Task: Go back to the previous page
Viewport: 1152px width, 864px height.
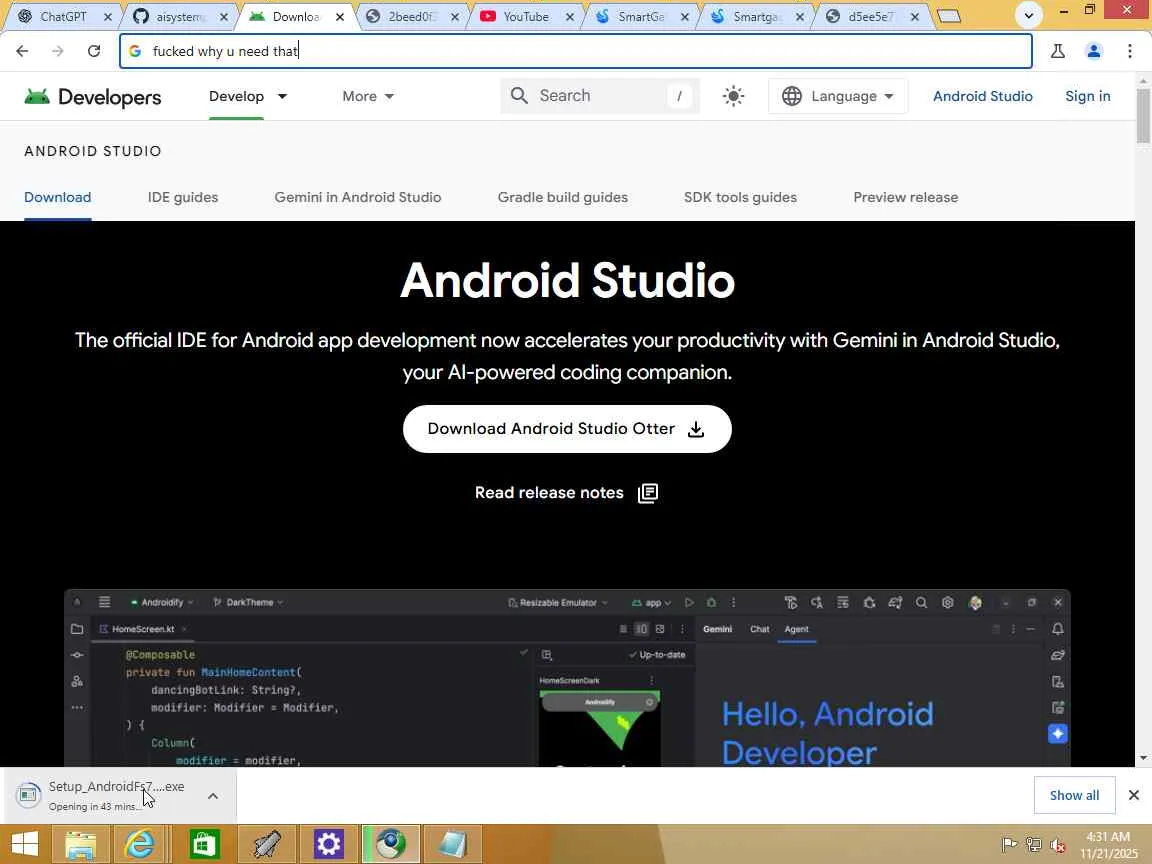Action: tap(22, 51)
